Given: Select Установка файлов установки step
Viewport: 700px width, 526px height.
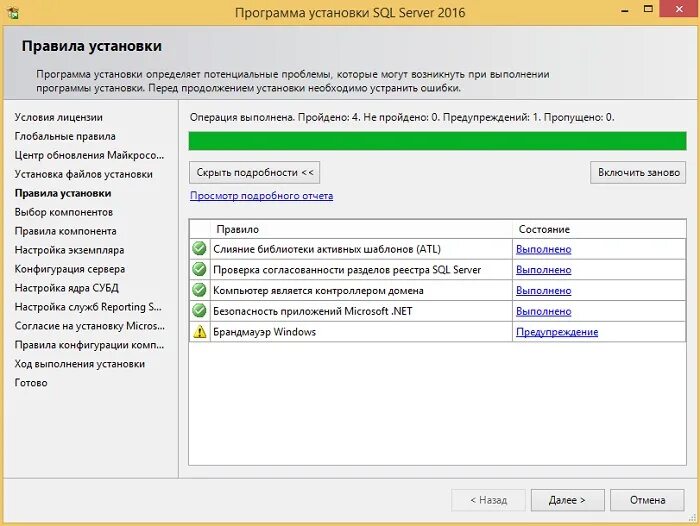Looking at the screenshot, I should 83,174.
